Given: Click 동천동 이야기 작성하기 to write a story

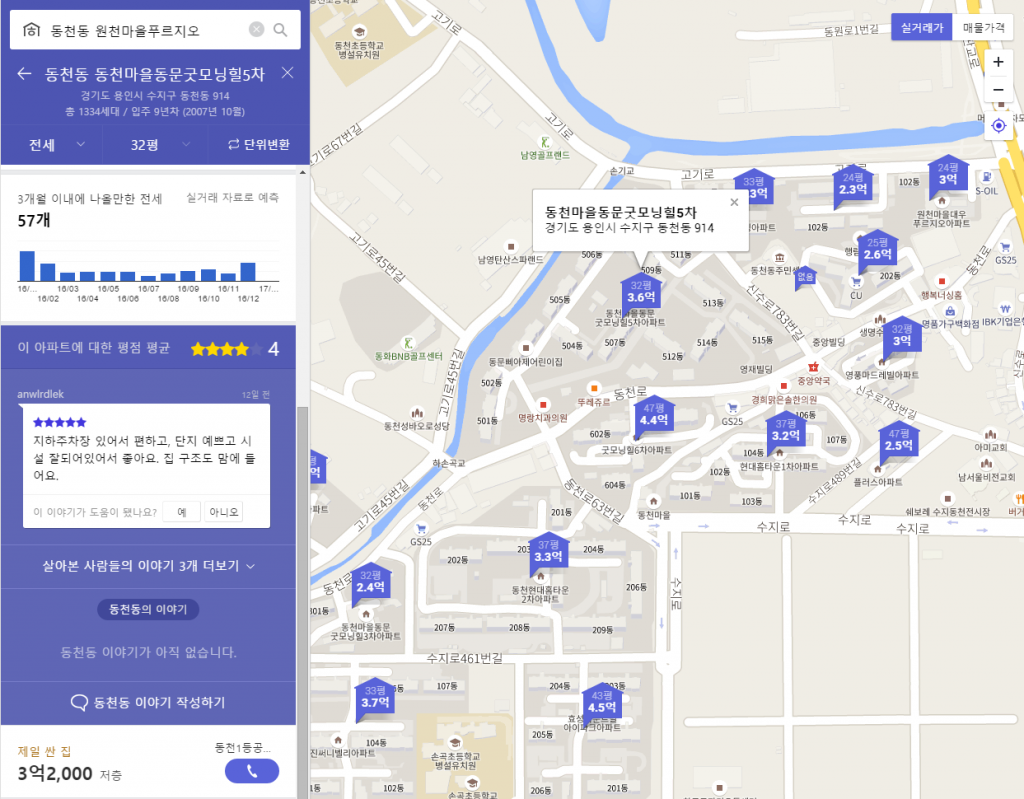Looking at the screenshot, I should [x=148, y=702].
